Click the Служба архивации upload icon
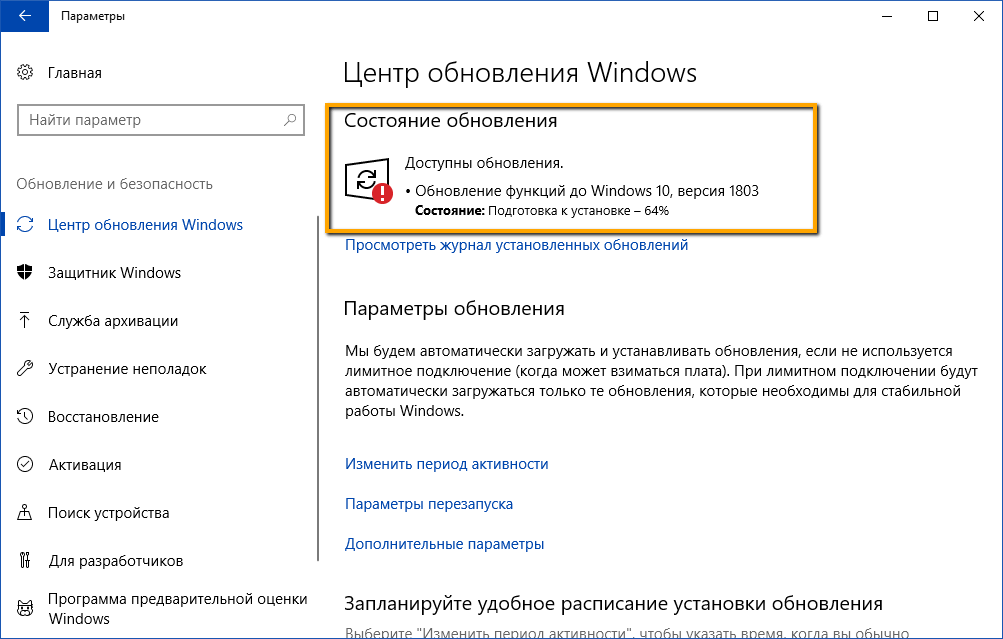Viewport: 1003px width, 639px height. (26, 321)
